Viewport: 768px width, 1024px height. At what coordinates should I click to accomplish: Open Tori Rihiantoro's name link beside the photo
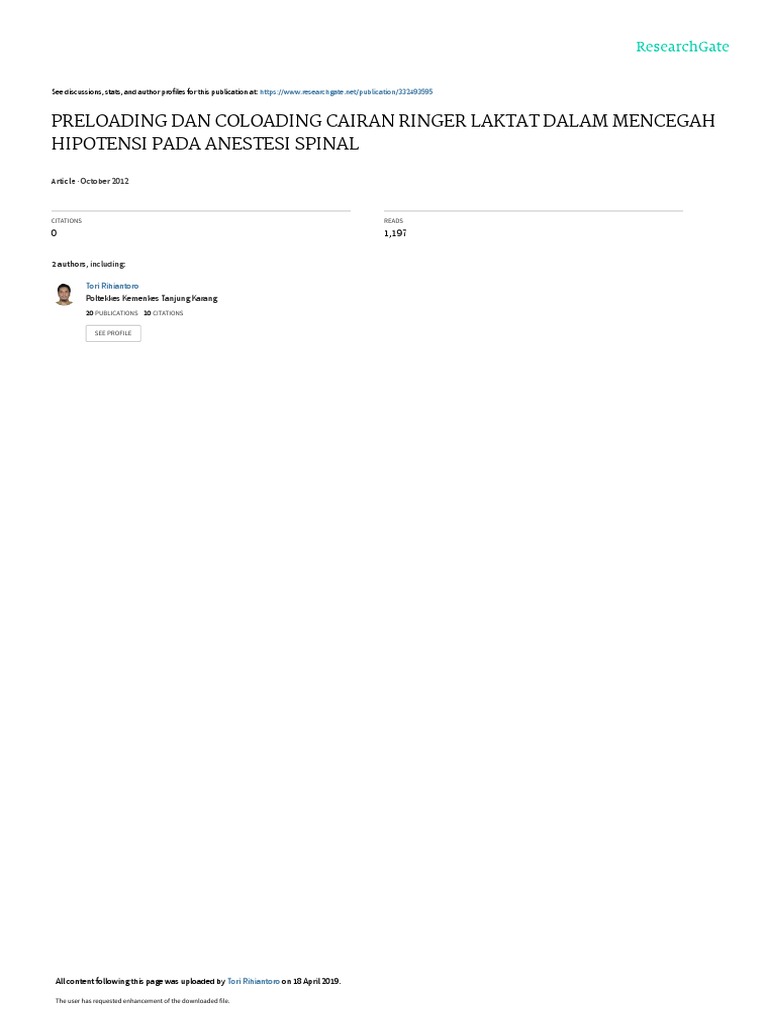pyautogui.click(x=112, y=286)
